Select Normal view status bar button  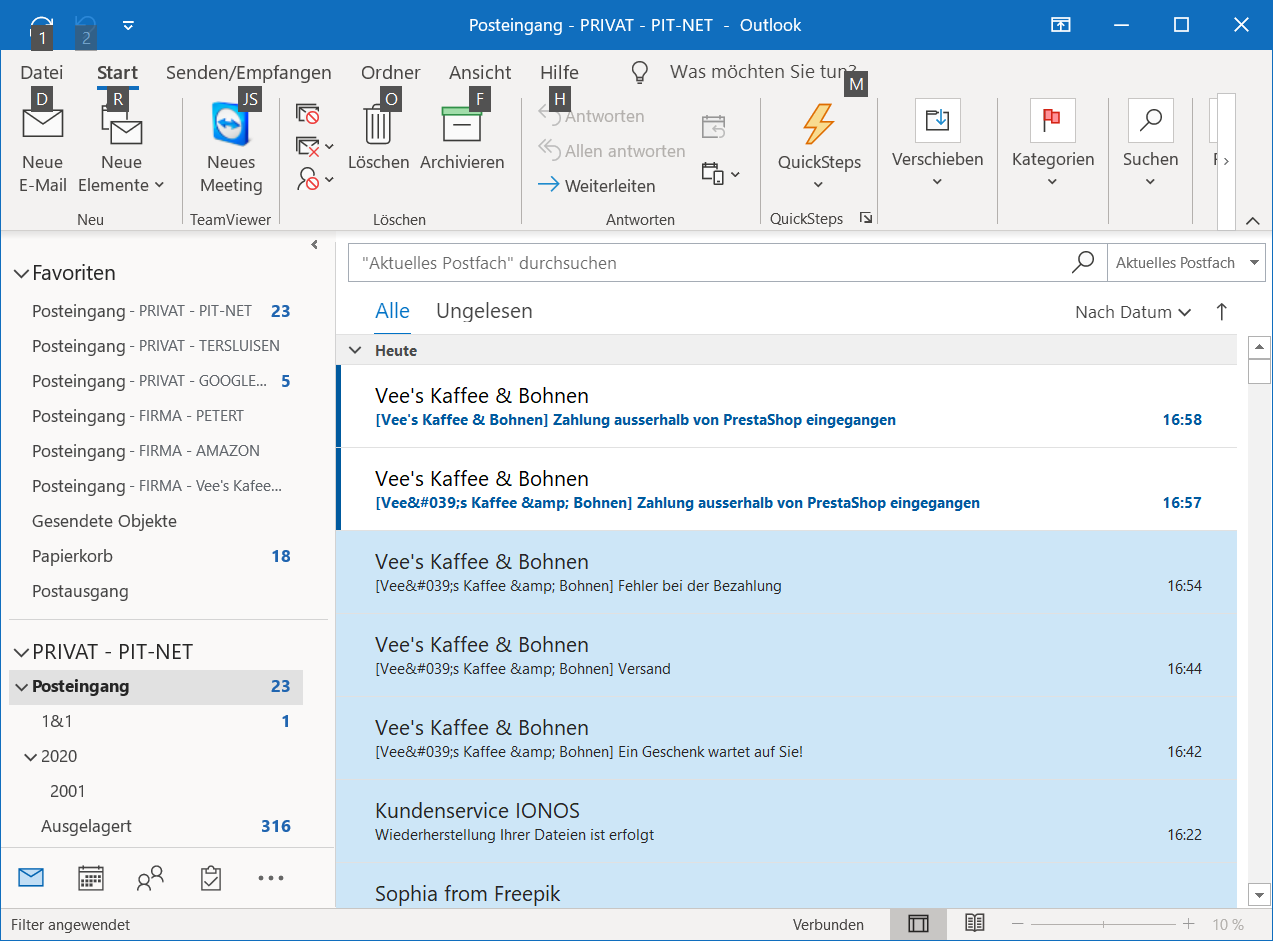(918, 924)
